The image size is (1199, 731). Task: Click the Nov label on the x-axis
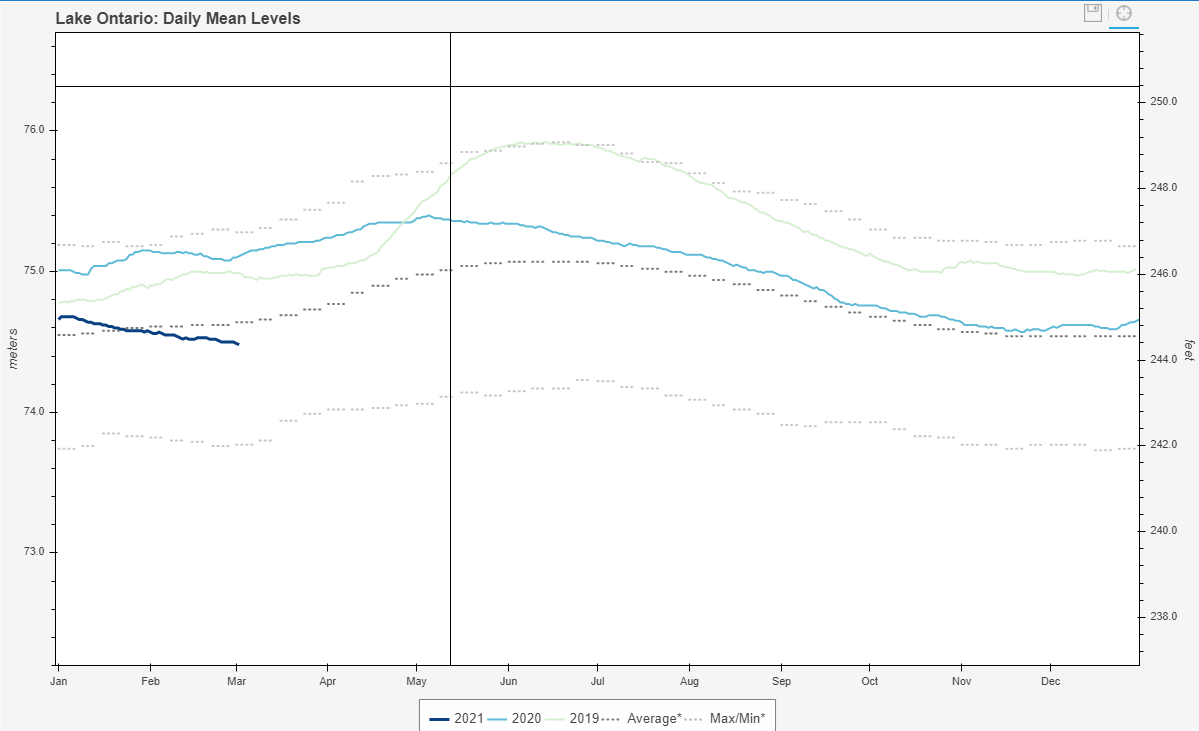pyautogui.click(x=962, y=681)
